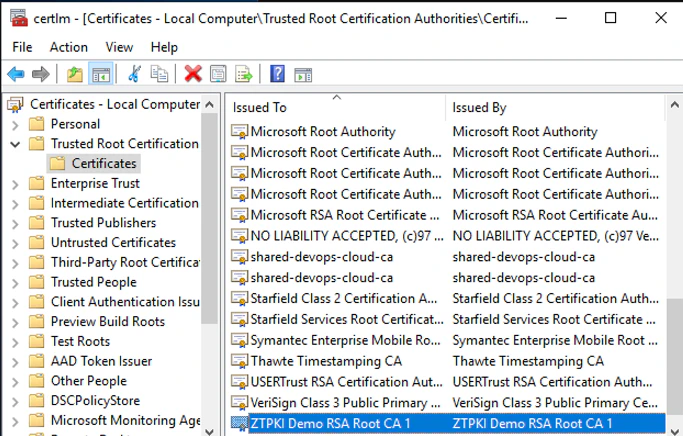This screenshot has width=684, height=436.
Task: Click the Certificates - Local Computer root icon
Action: 15,105
